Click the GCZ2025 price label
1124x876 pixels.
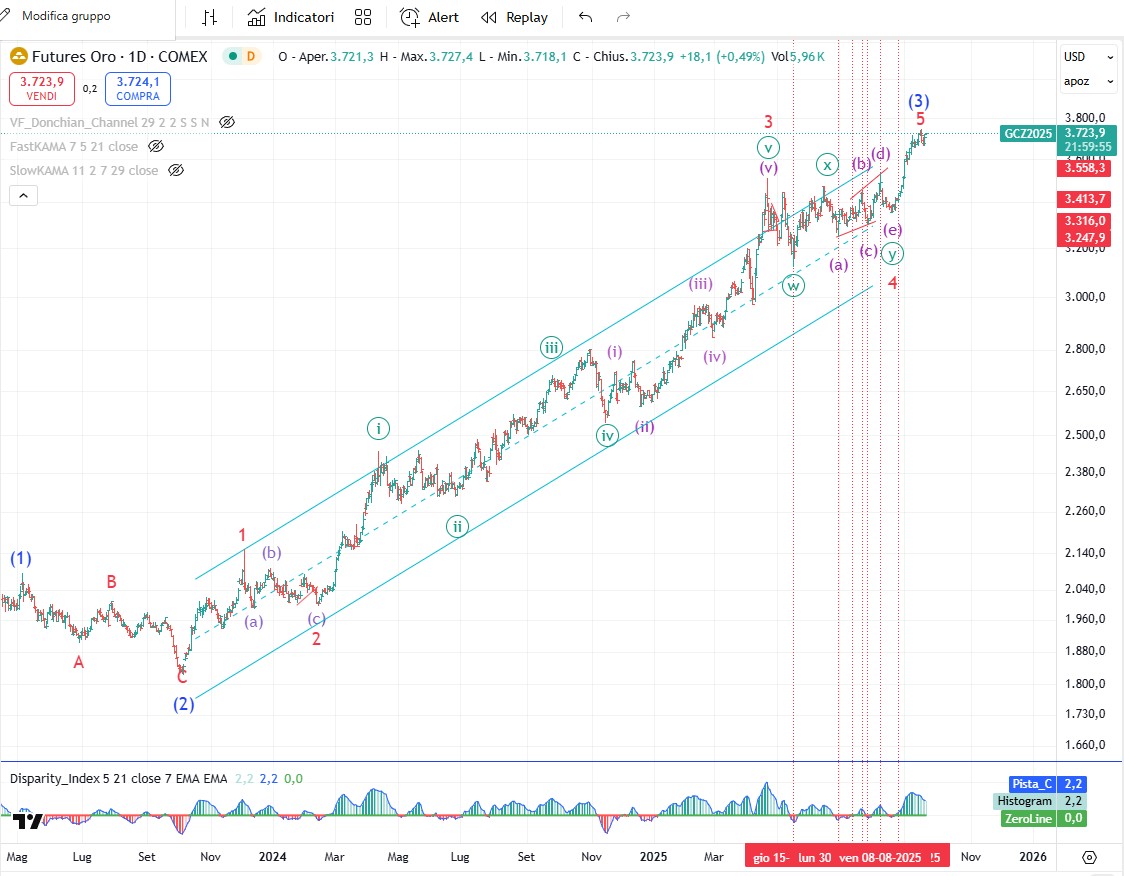click(1028, 133)
